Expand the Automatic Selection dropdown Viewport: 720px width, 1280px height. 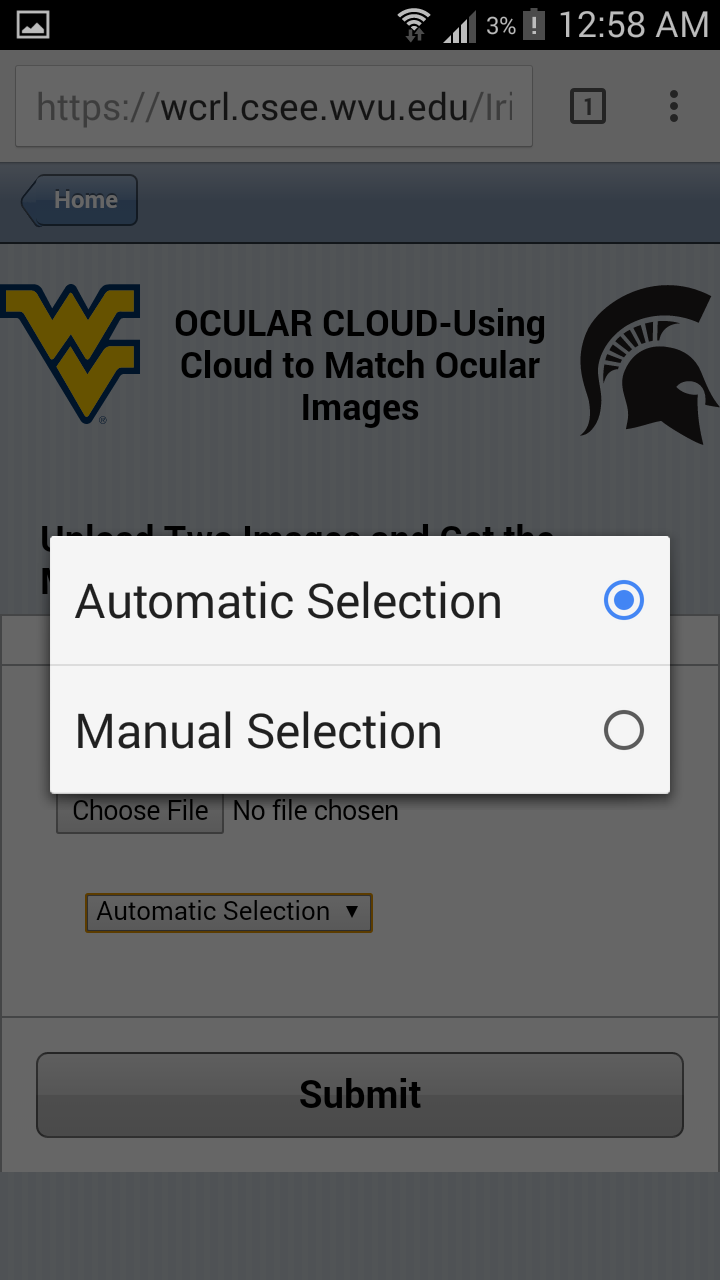tap(228, 912)
